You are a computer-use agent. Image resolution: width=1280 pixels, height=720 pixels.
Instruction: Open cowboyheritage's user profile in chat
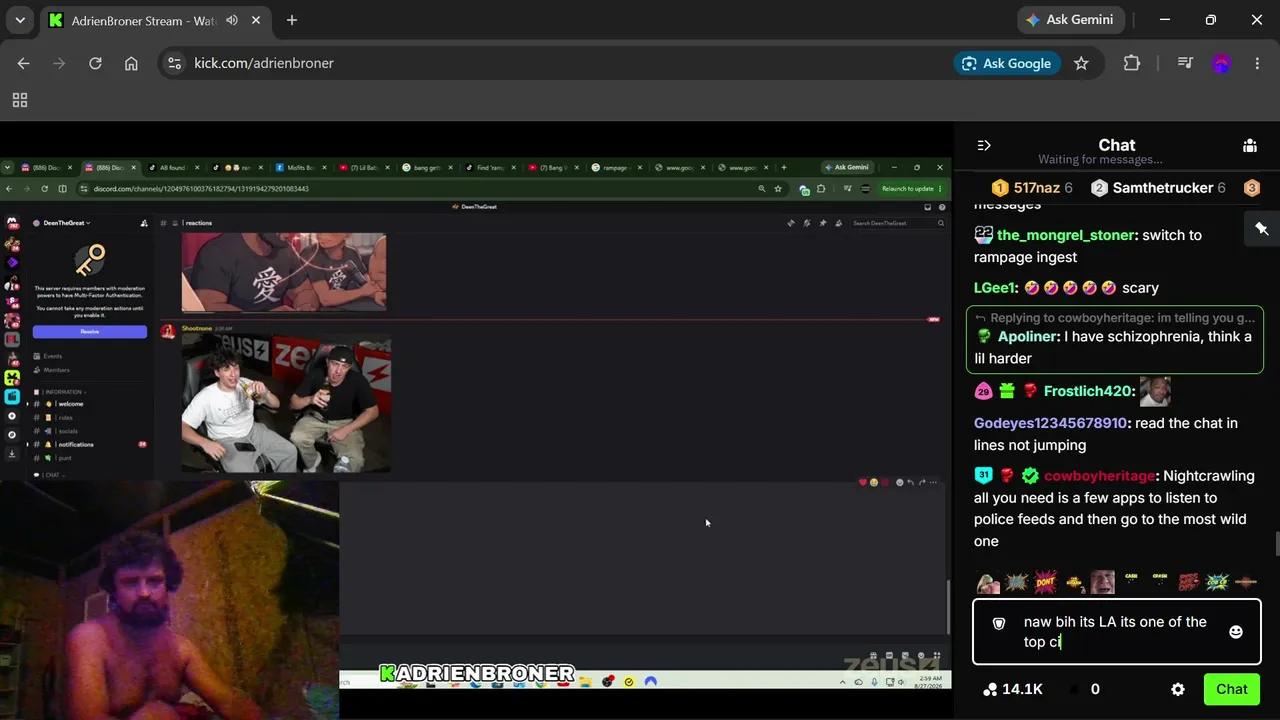coord(1100,476)
